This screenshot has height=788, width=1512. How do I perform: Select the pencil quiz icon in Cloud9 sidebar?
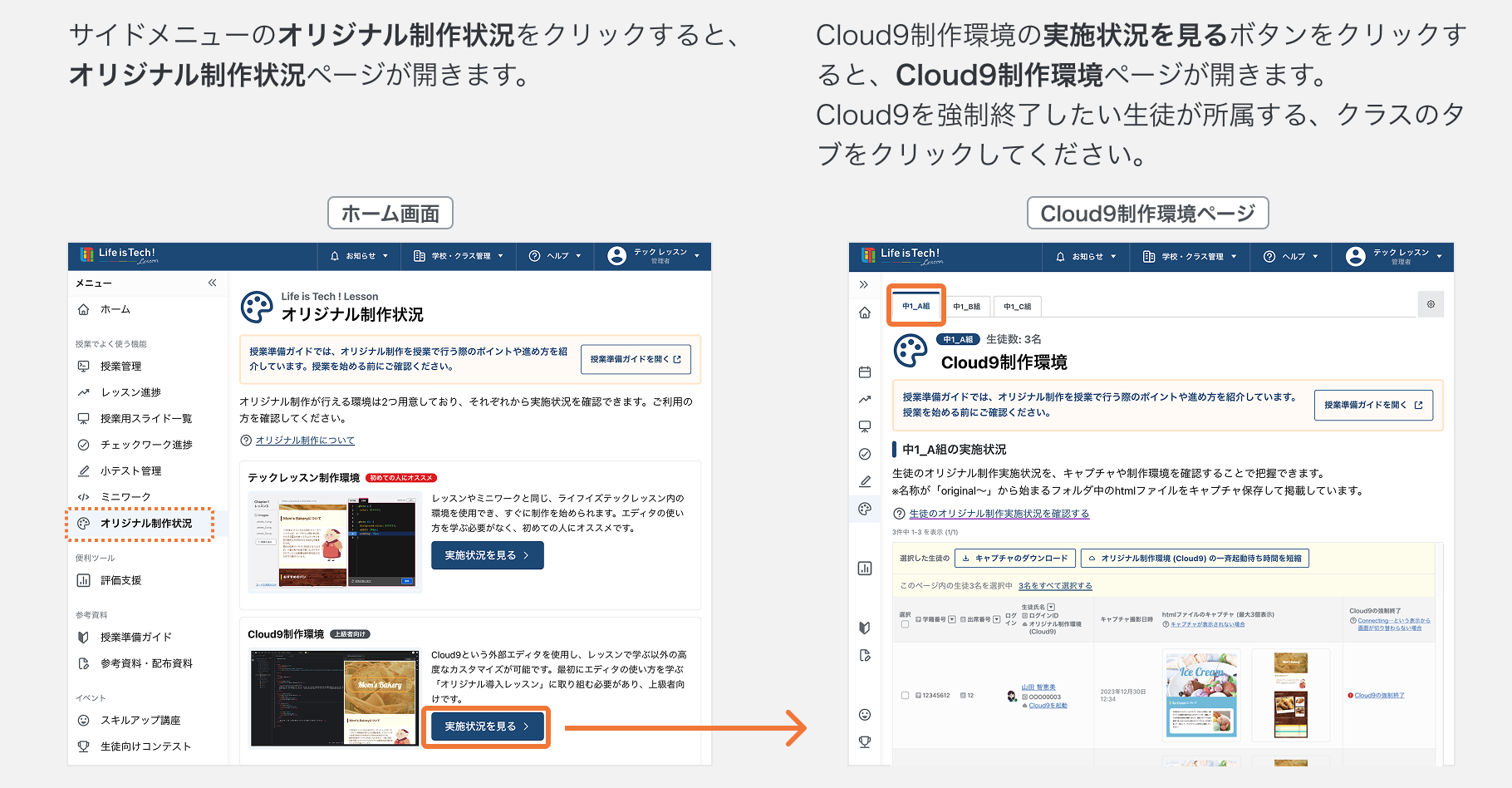click(865, 481)
